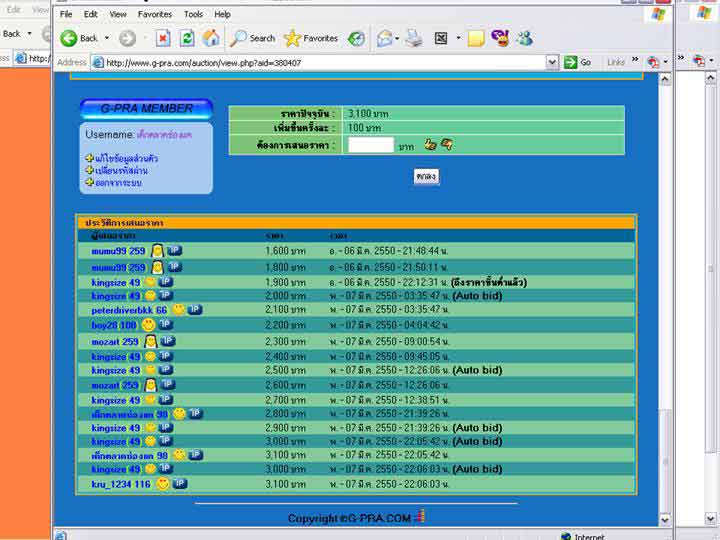The image size is (720, 540).
Task: Click the ตกลง submit button
Action: coord(427,176)
